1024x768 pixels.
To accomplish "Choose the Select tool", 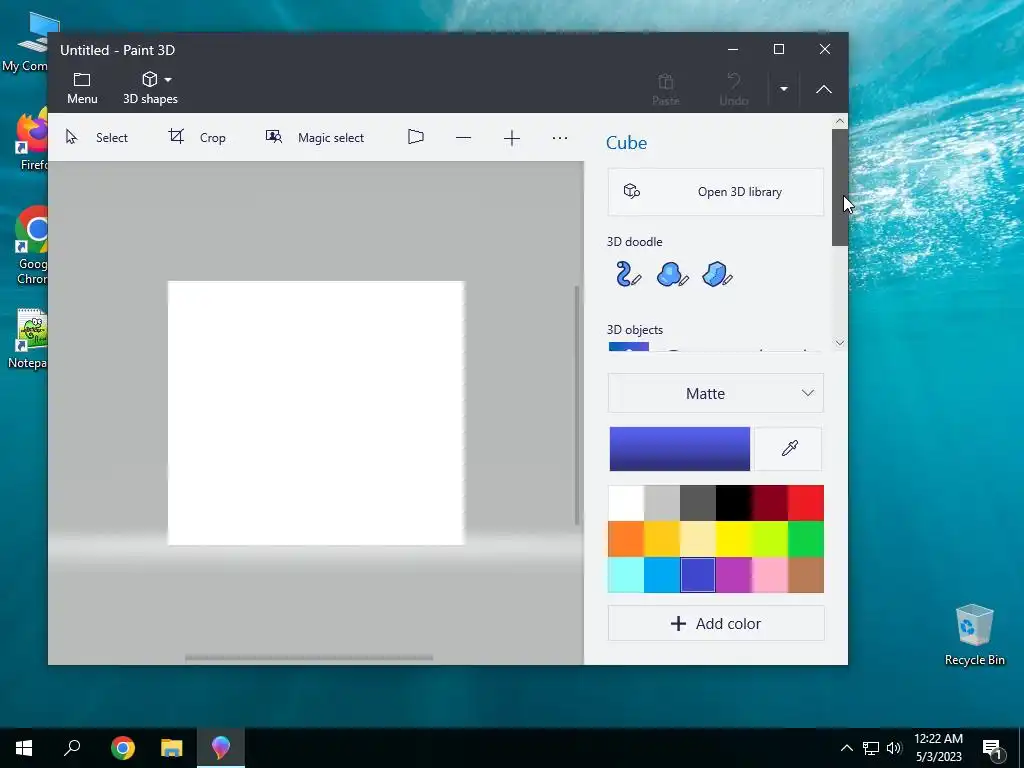I will tap(97, 137).
